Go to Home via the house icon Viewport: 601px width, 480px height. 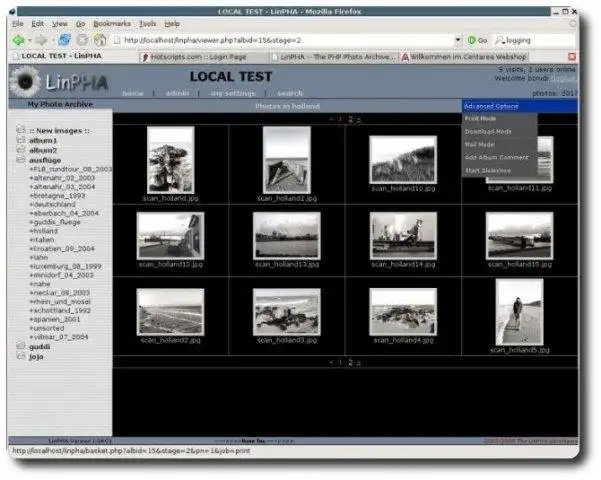click(101, 40)
